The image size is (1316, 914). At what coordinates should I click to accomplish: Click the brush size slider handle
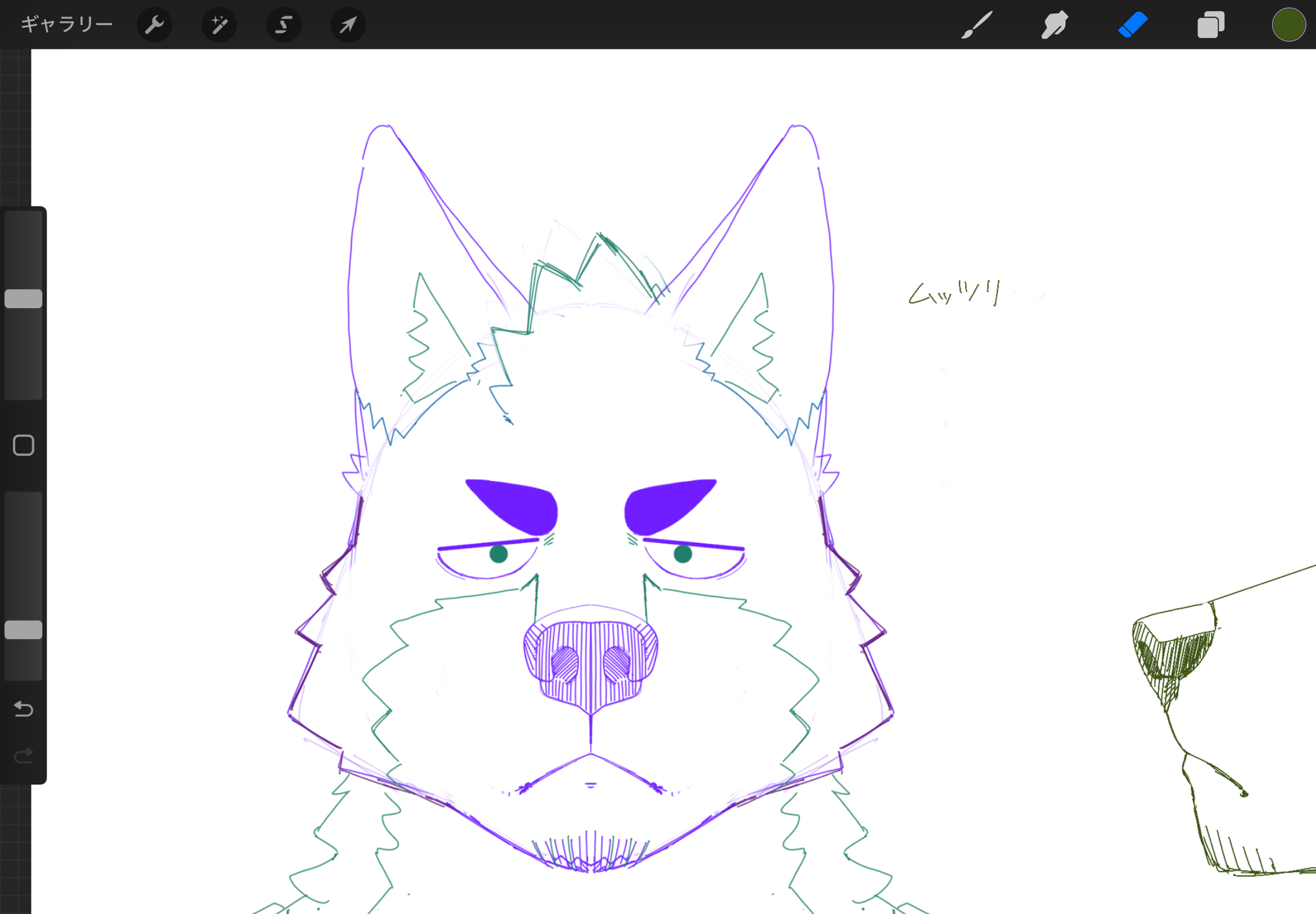point(24,299)
